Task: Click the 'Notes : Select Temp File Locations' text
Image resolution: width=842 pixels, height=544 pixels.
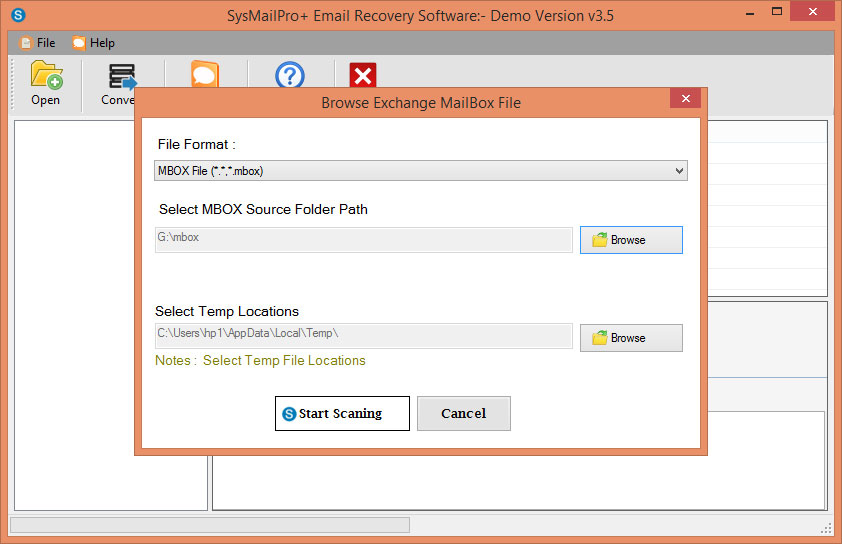Action: pos(260,360)
